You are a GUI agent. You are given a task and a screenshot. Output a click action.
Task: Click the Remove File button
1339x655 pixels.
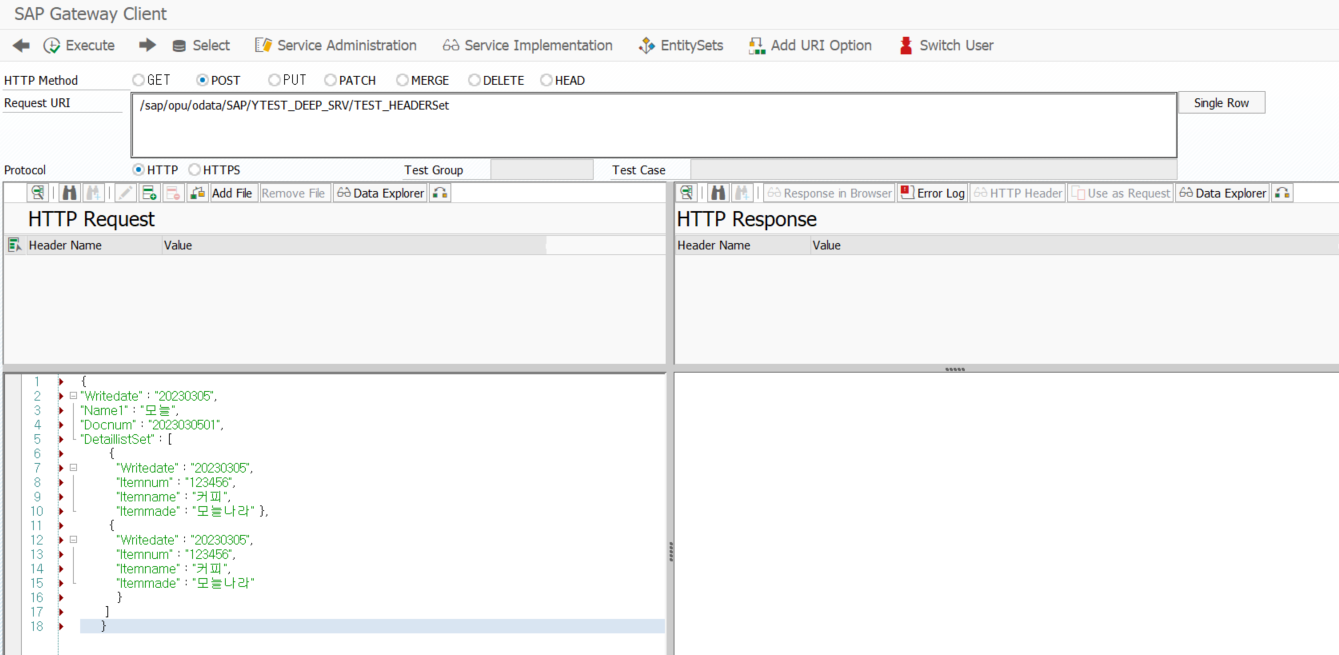294,193
